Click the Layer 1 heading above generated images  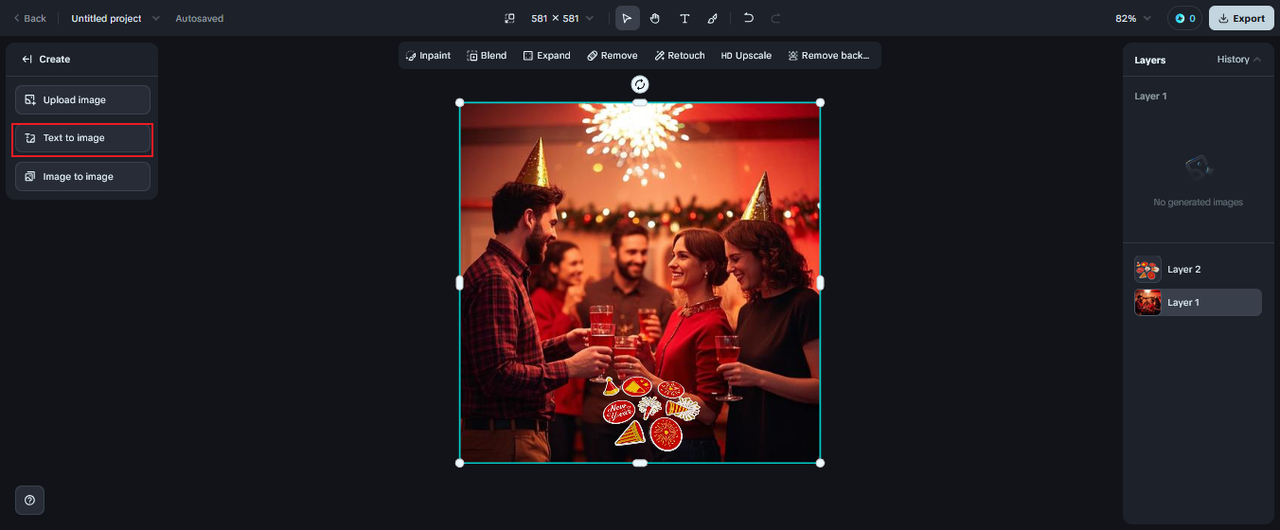(x=1150, y=96)
